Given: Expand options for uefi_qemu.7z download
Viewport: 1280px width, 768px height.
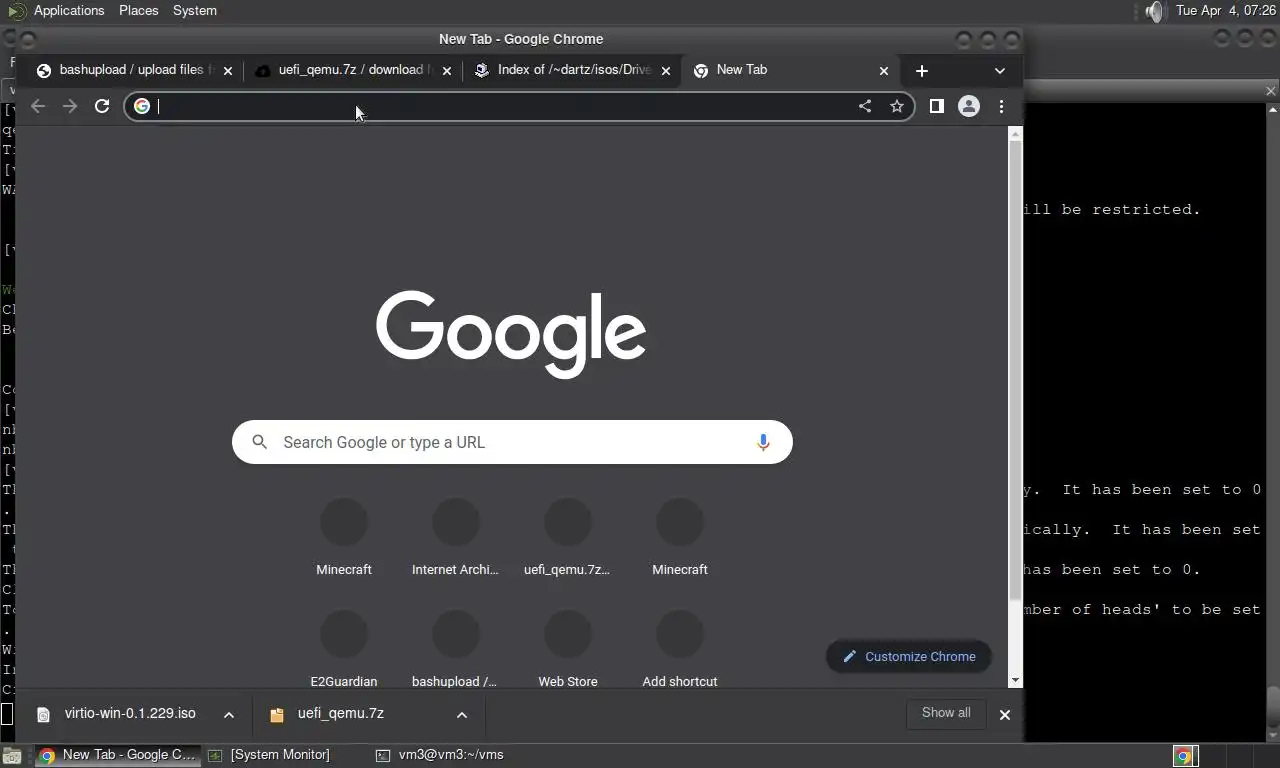Looking at the screenshot, I should click(462, 714).
